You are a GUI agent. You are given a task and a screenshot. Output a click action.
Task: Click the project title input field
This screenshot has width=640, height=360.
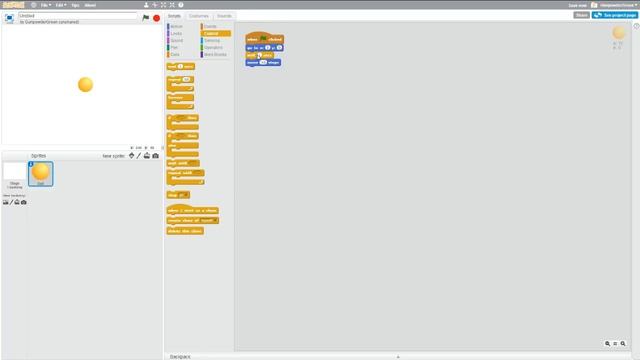(78, 16)
